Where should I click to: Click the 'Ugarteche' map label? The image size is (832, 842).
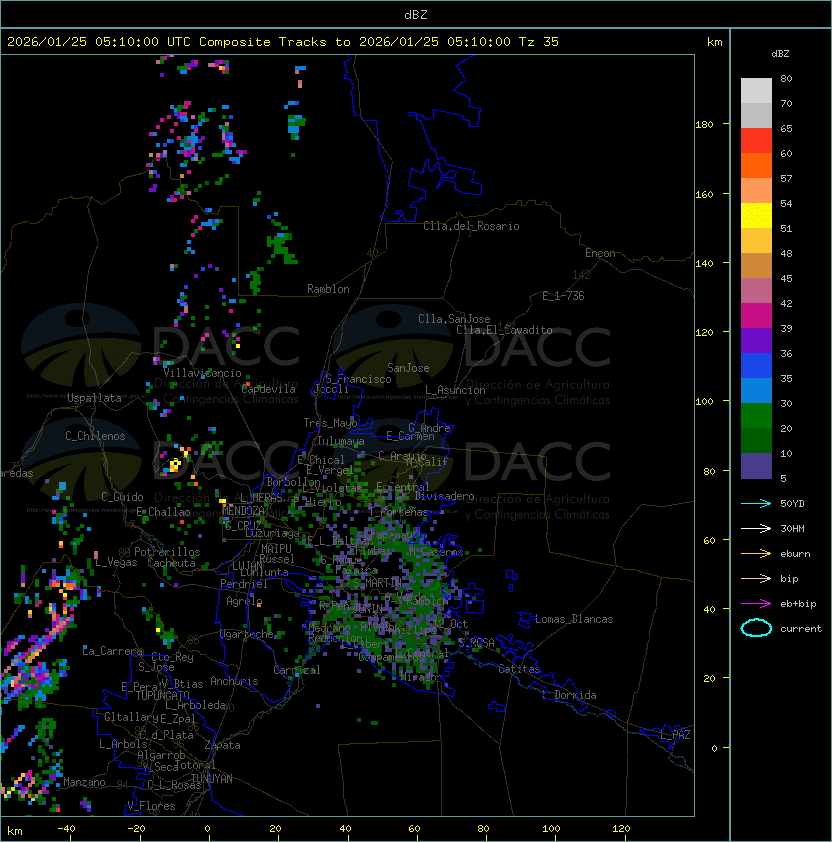[x=247, y=634]
